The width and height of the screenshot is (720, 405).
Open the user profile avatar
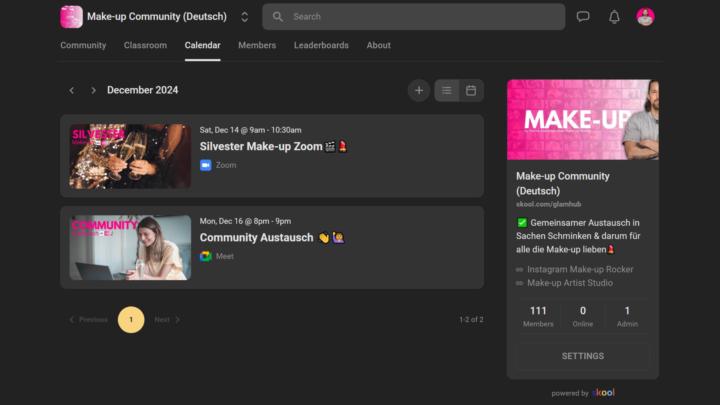point(645,17)
